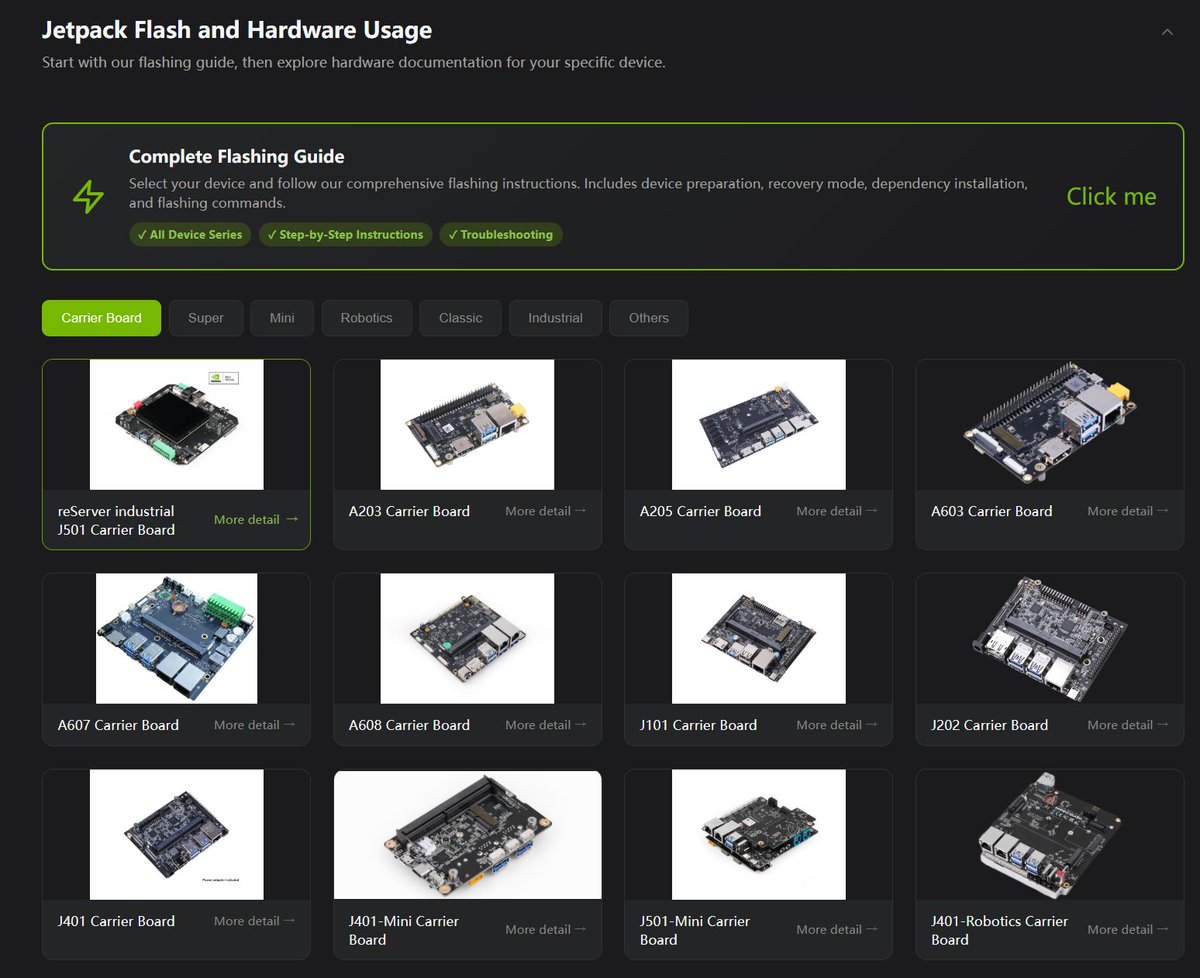Open the A607 Carrier Board image
The height and width of the screenshot is (978, 1200).
point(176,638)
